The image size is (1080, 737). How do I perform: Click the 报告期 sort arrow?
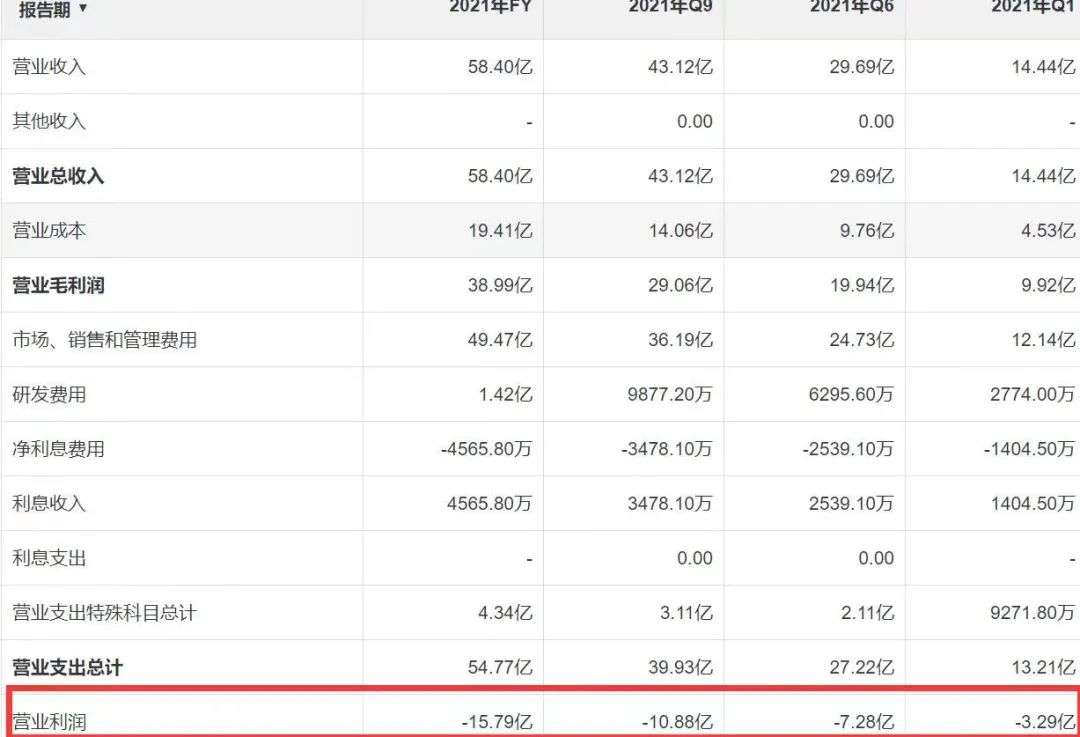[83, 8]
